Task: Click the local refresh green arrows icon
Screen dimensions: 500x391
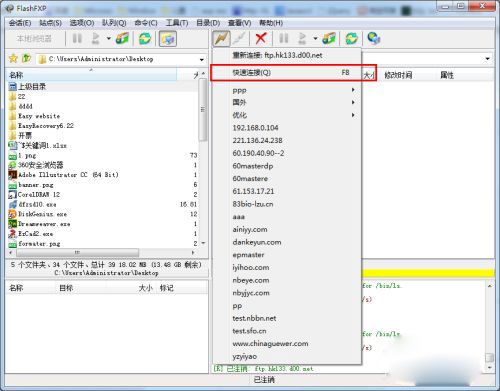Action: (x=145, y=39)
